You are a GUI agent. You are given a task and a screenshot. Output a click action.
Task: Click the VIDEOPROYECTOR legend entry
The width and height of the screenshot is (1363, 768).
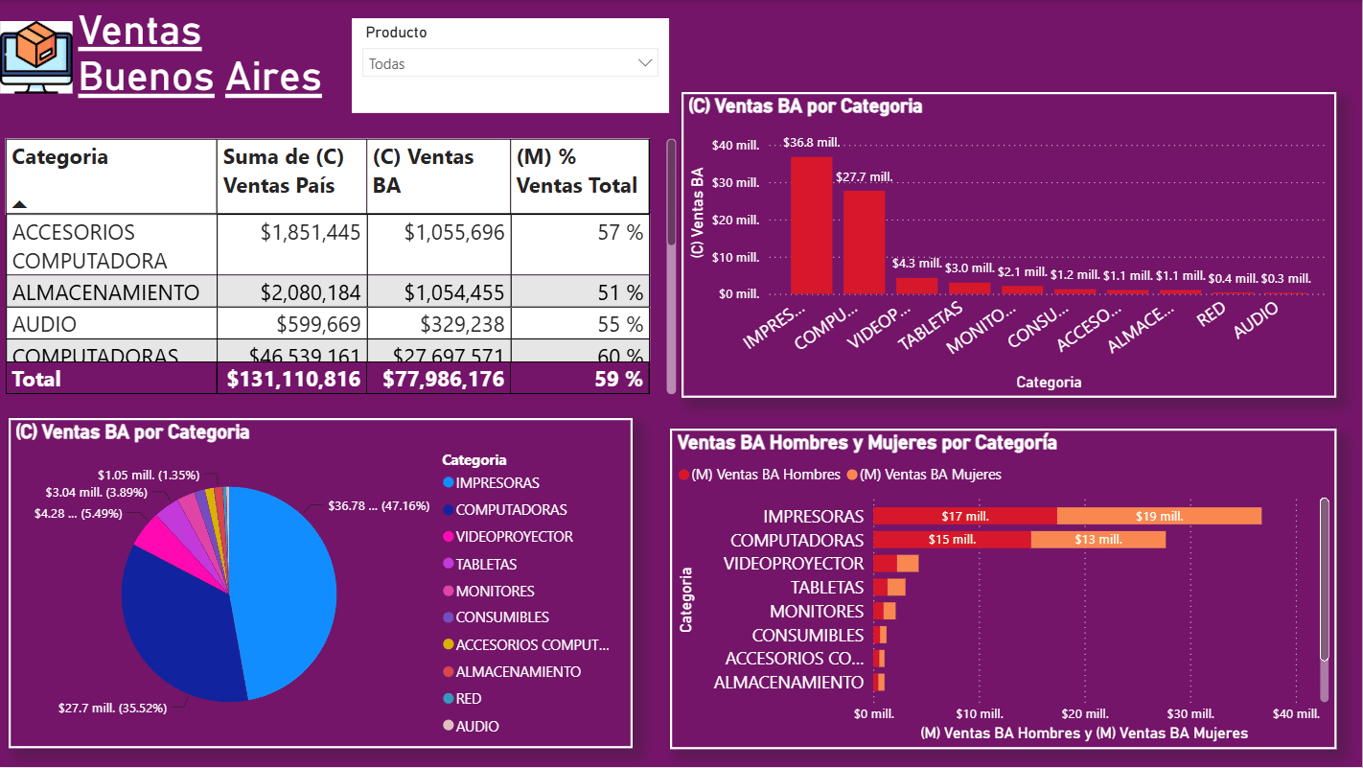(508, 537)
